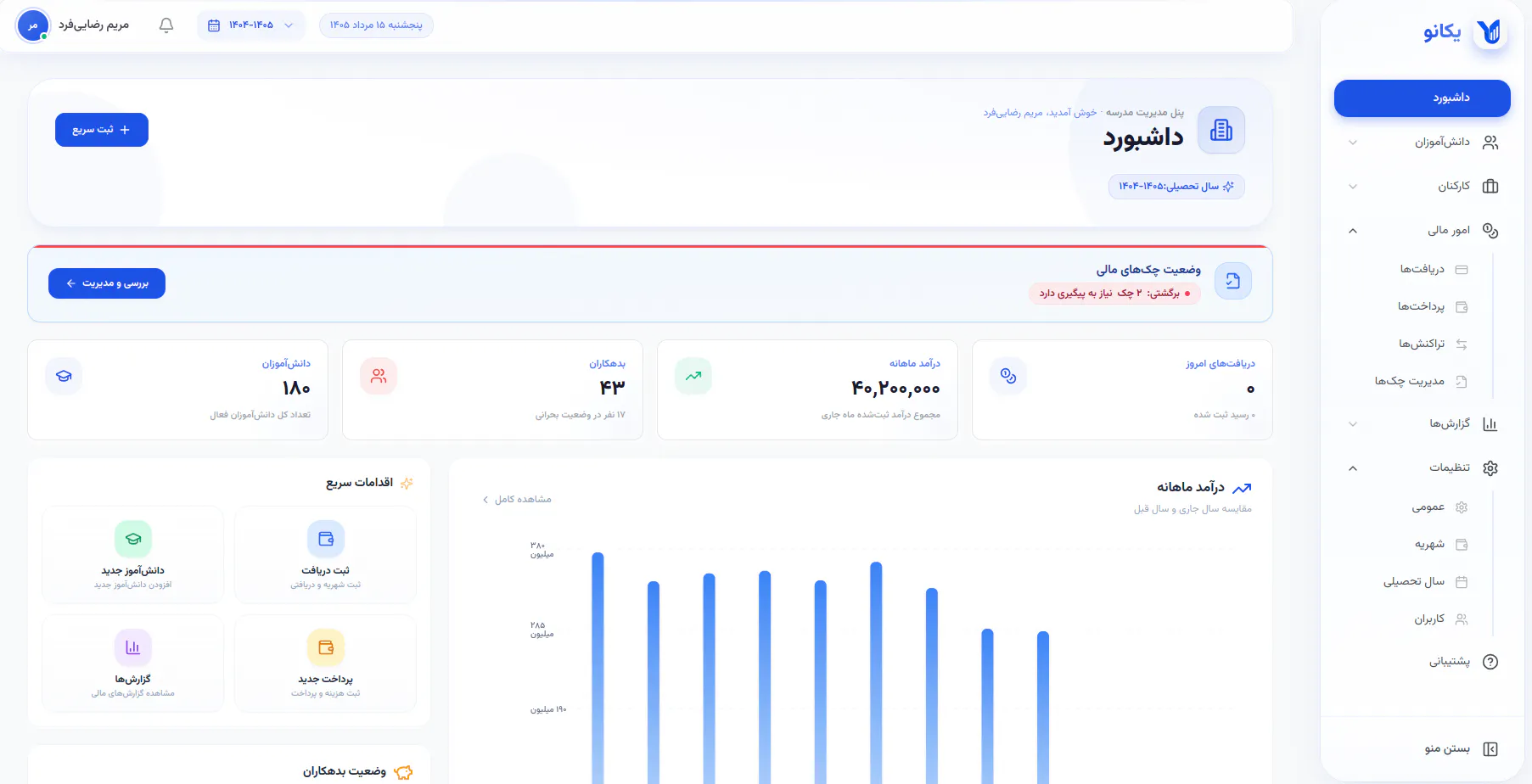
Task: Click the transactions swap arrows icon
Action: click(1462, 344)
